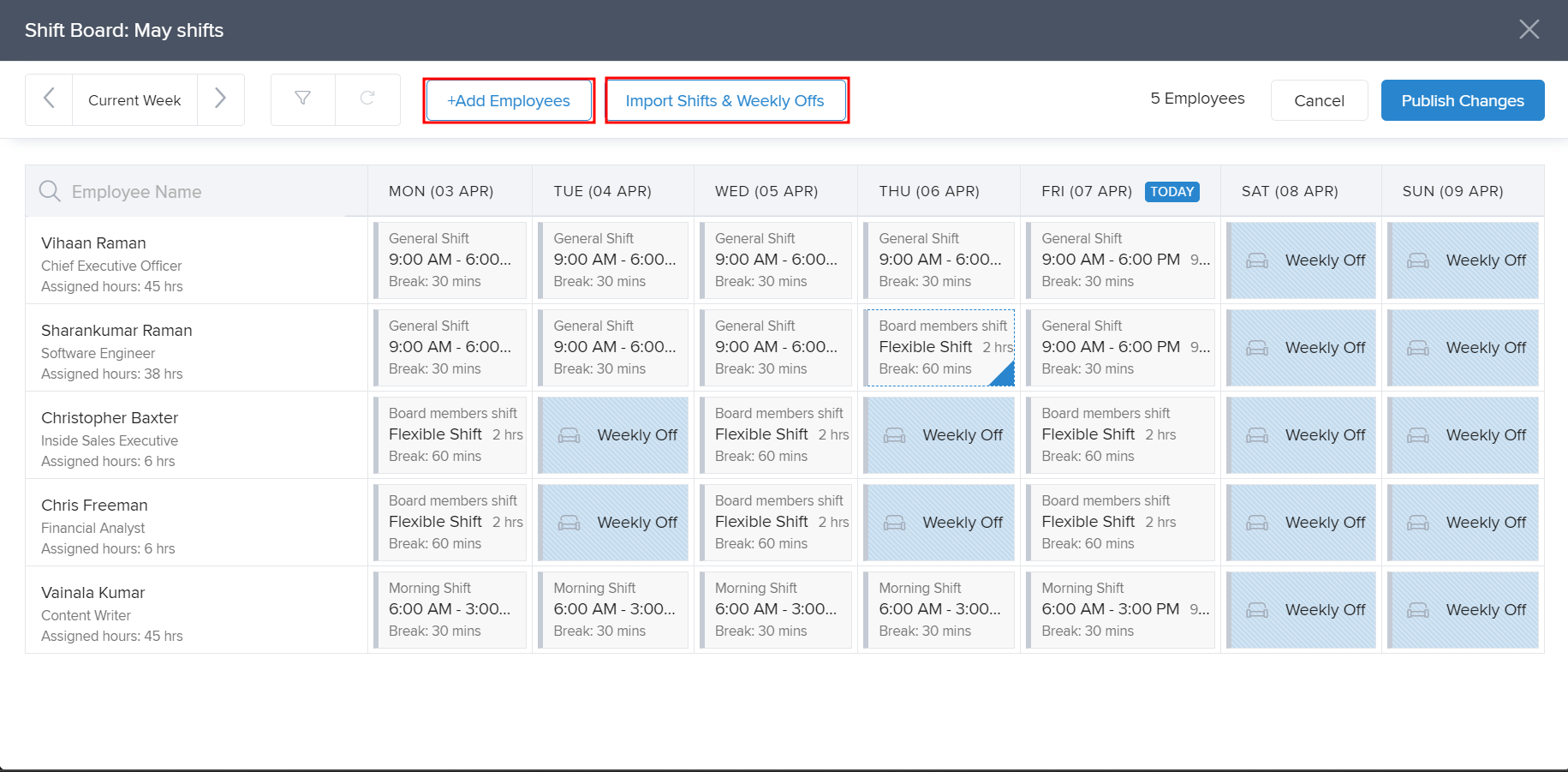Select the Current Week label

click(134, 100)
